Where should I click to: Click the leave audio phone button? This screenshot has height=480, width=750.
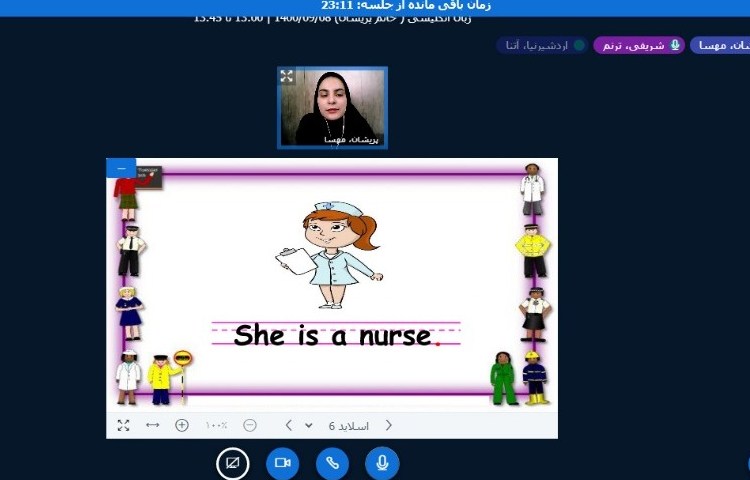tap(332, 463)
